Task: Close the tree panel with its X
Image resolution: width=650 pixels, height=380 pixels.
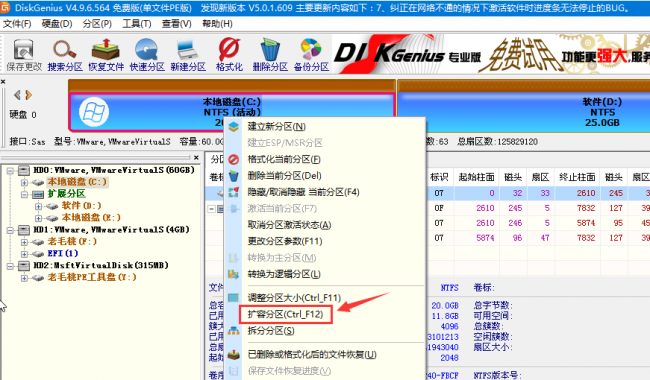Action: pos(196,157)
